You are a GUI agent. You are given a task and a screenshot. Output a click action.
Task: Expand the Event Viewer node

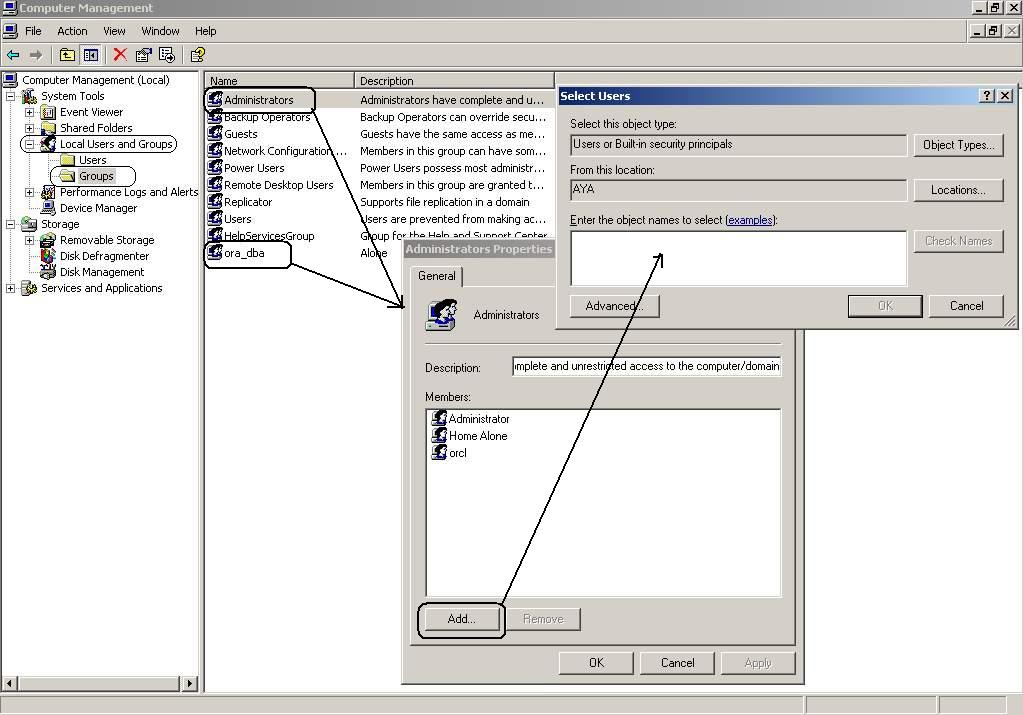30,112
